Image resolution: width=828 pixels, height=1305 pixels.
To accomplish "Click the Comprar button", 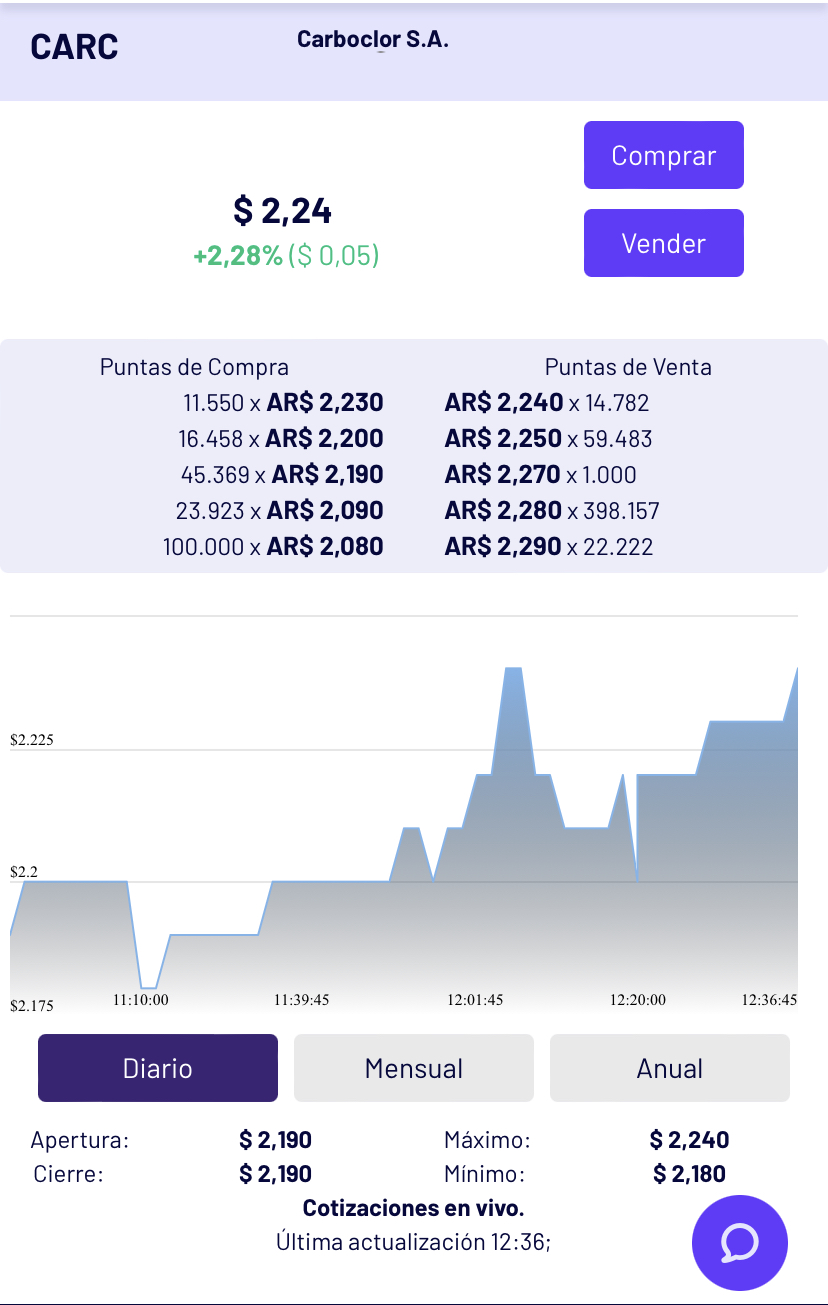I will pyautogui.click(x=664, y=155).
